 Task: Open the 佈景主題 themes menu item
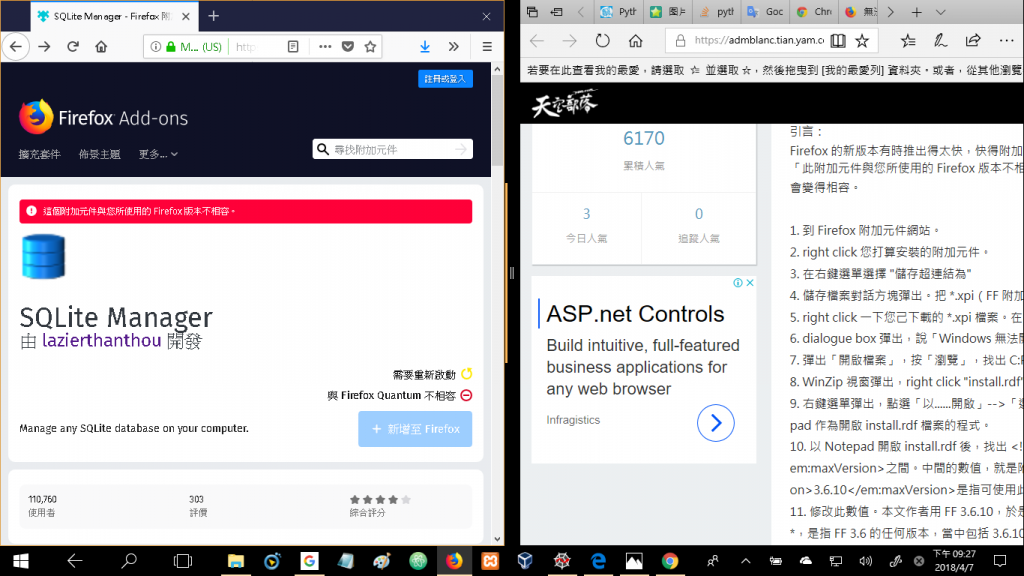[x=99, y=155]
